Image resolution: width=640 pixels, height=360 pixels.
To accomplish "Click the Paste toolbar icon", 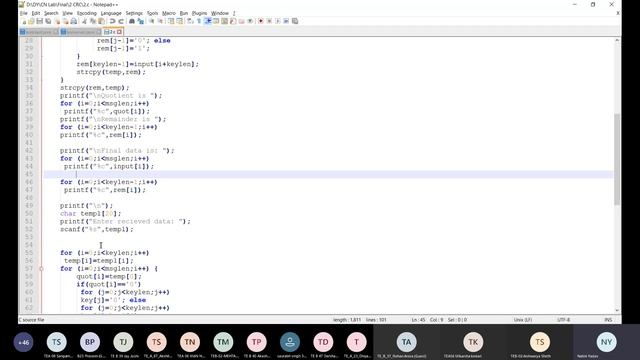I will click(x=101, y=21).
